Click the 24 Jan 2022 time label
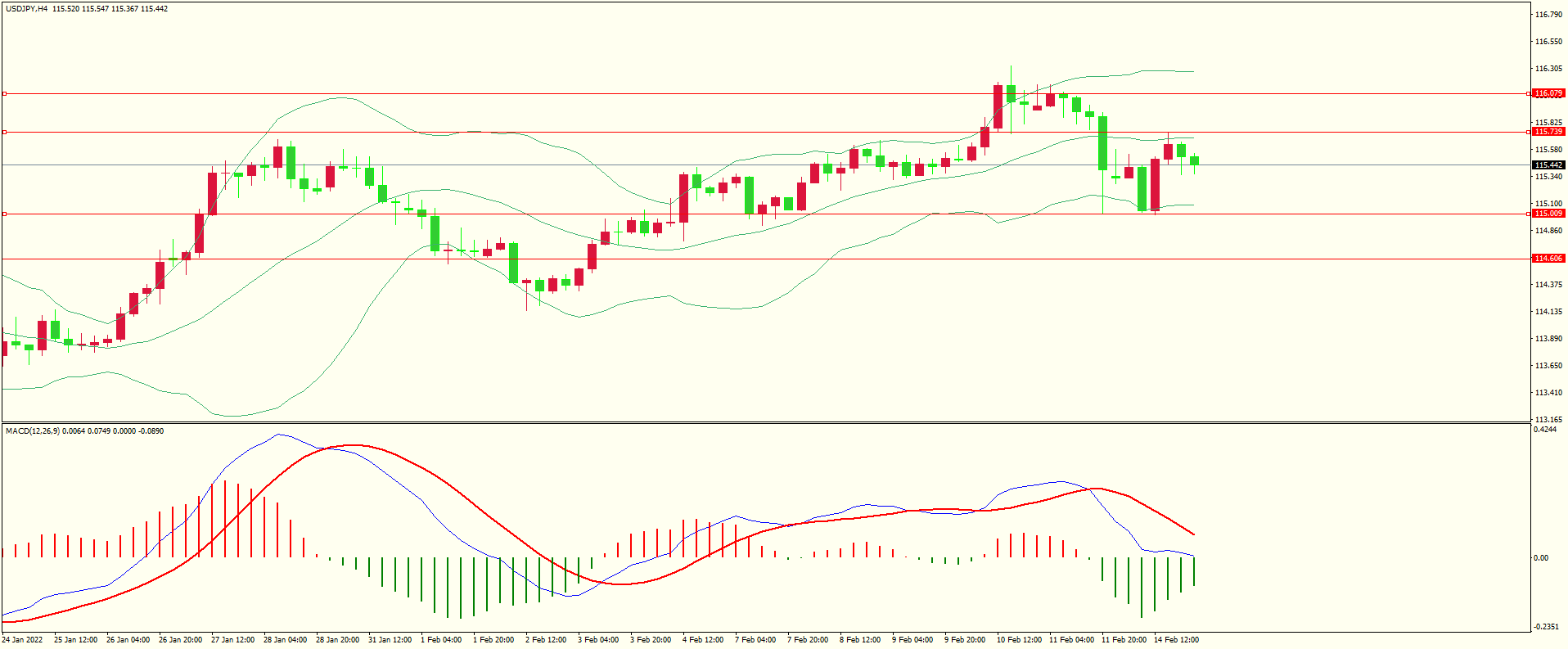 coord(23,640)
